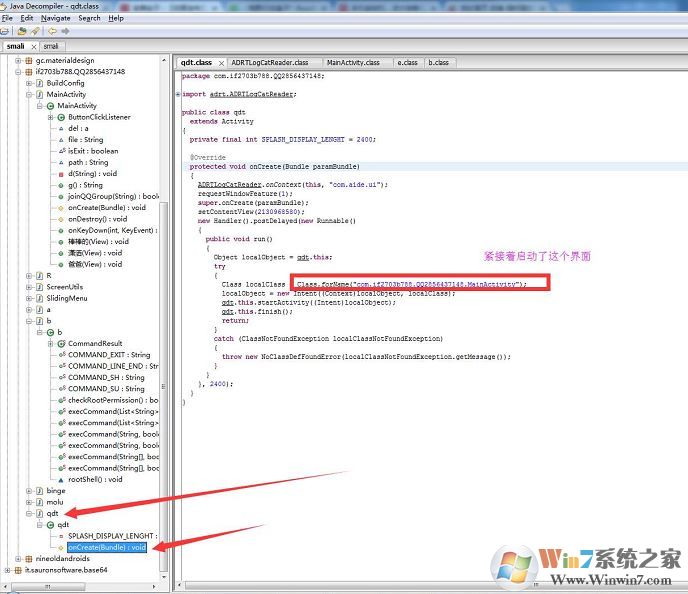Select rootShell() method in tree

(94, 479)
